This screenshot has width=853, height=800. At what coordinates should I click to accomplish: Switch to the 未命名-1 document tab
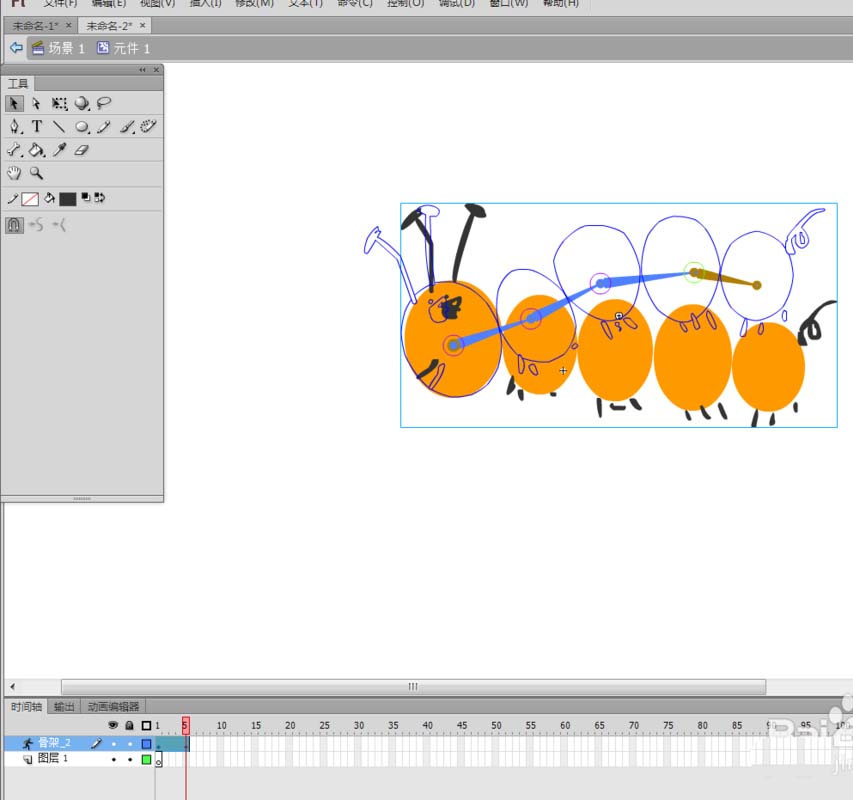[x=36, y=25]
